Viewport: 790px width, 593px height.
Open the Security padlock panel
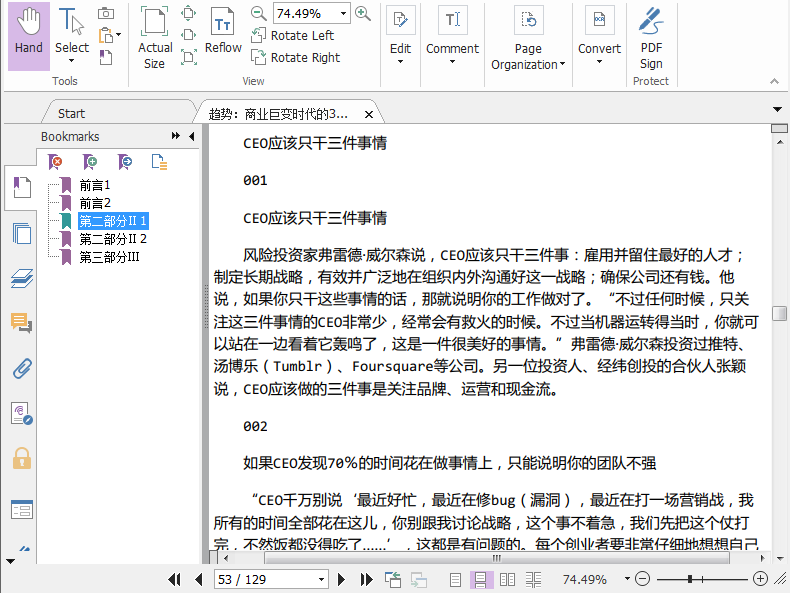tap(22, 458)
